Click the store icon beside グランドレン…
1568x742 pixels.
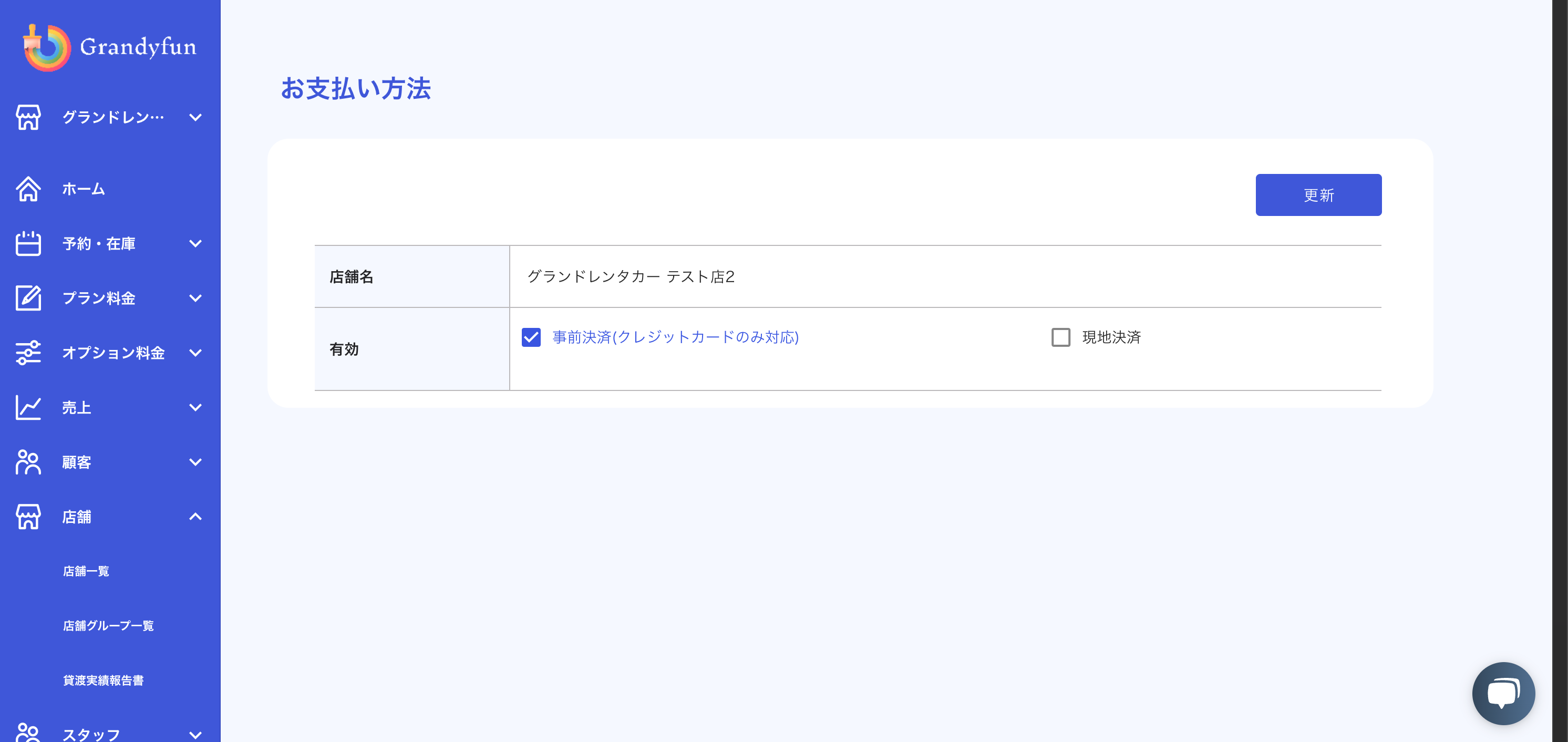click(28, 118)
